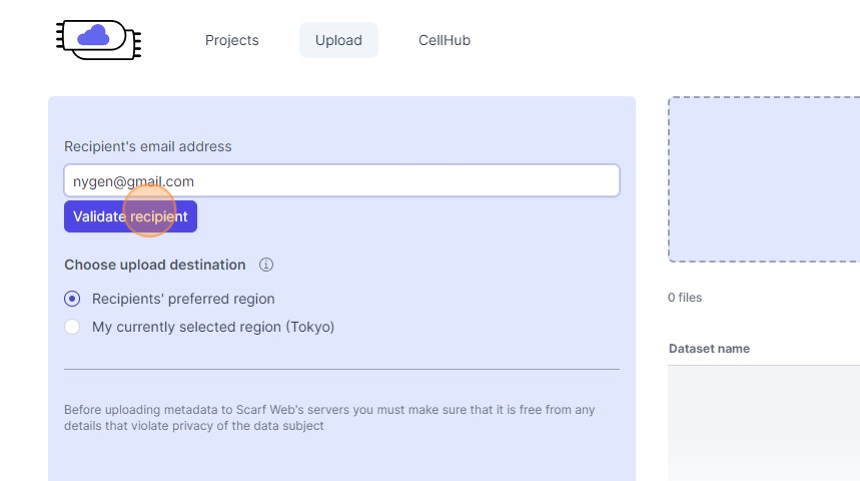Open the Projects tab

click(232, 41)
